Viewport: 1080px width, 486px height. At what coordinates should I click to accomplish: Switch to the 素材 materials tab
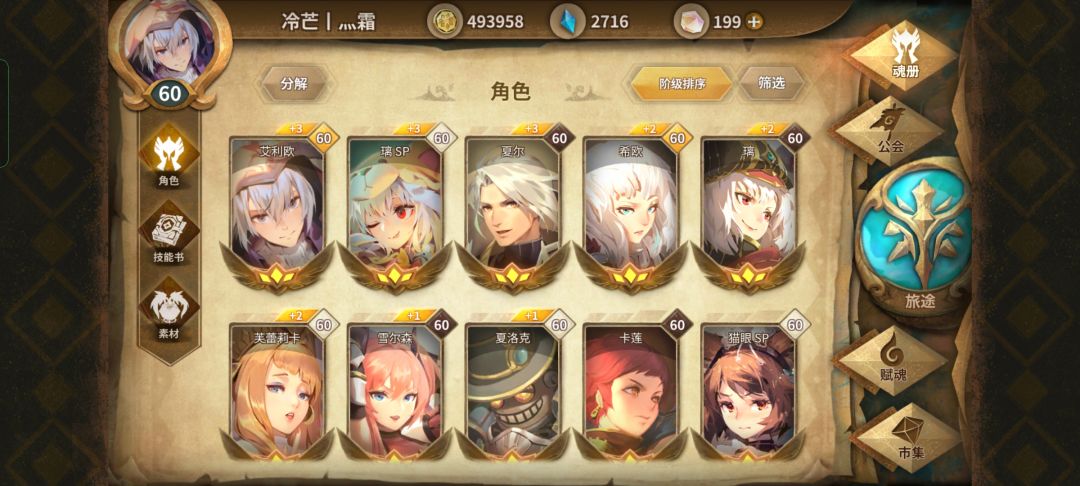point(169,311)
